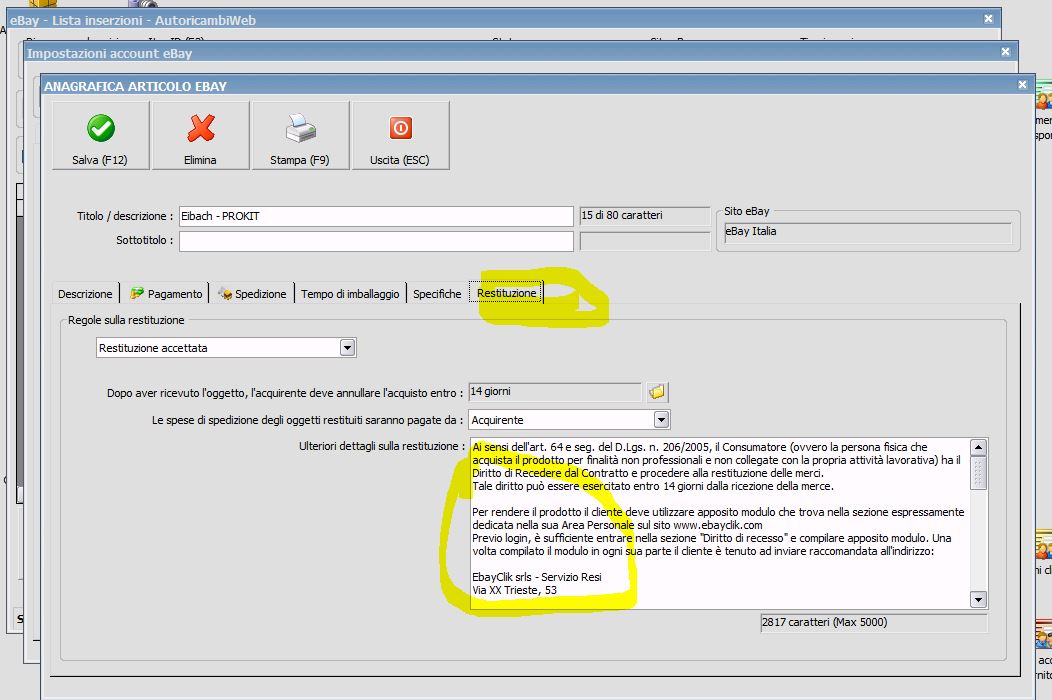1052x700 pixels.
Task: Click scroll down arrow of details text
Action: (x=978, y=600)
